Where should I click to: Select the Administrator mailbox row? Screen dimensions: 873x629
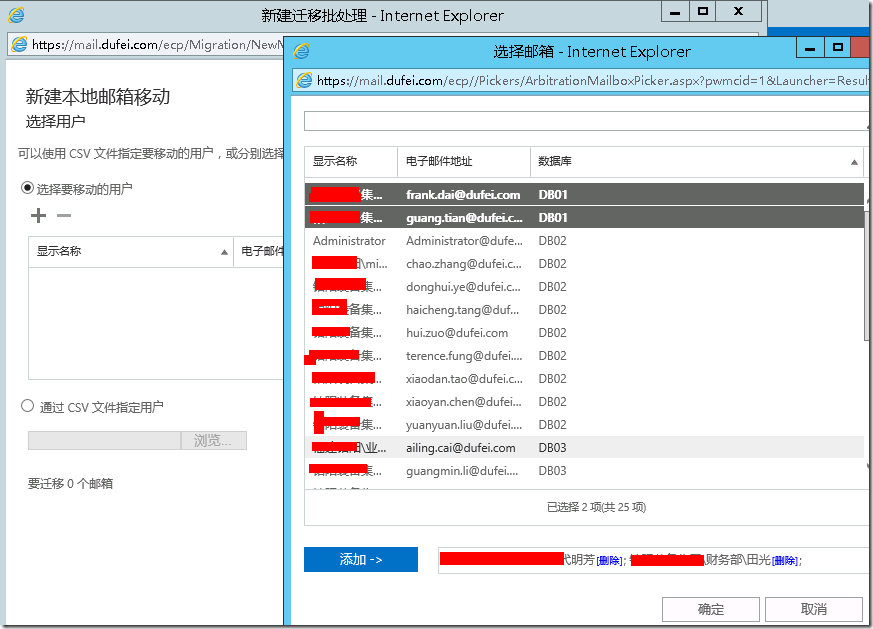(x=584, y=241)
